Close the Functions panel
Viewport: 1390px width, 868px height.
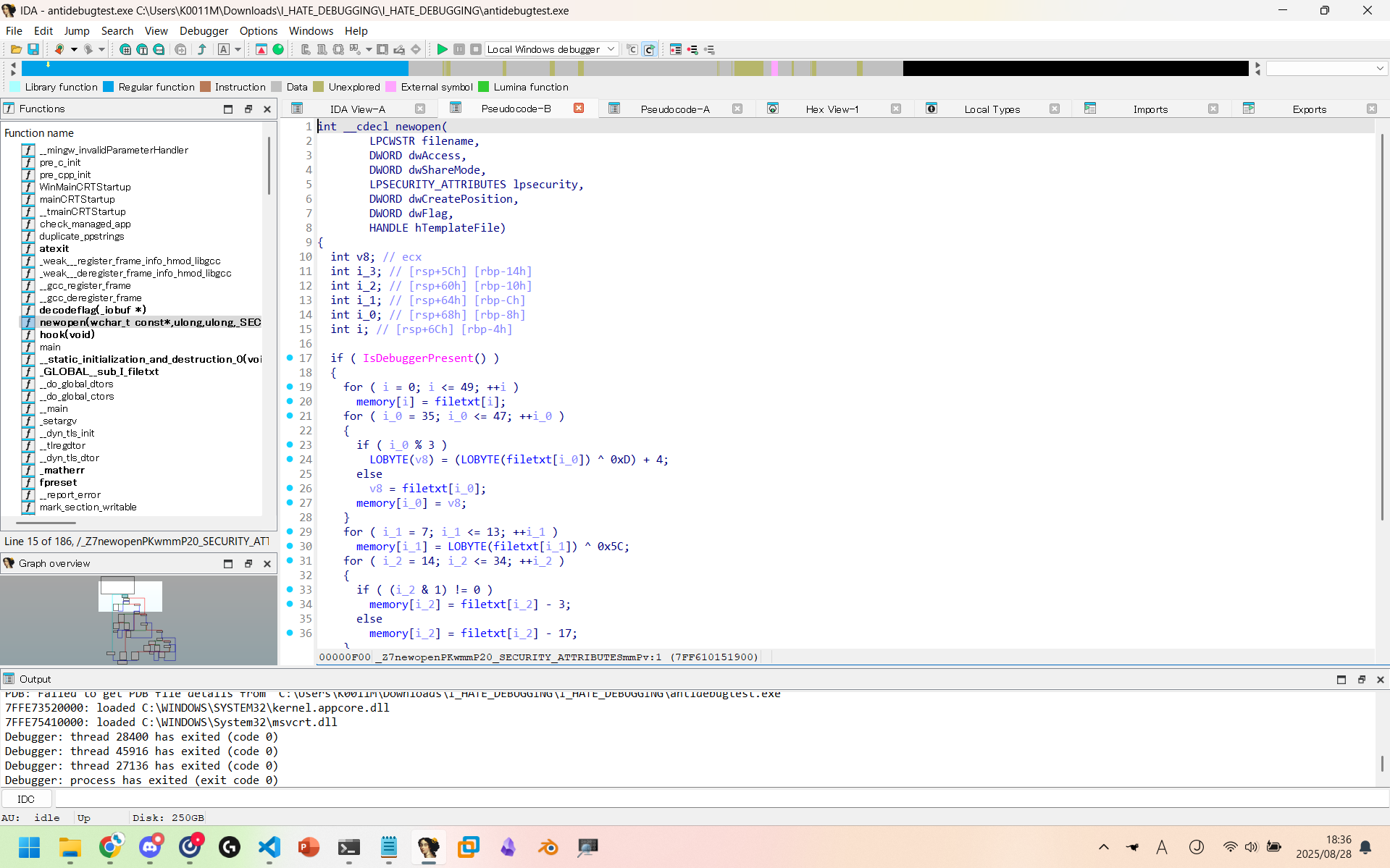[x=267, y=109]
